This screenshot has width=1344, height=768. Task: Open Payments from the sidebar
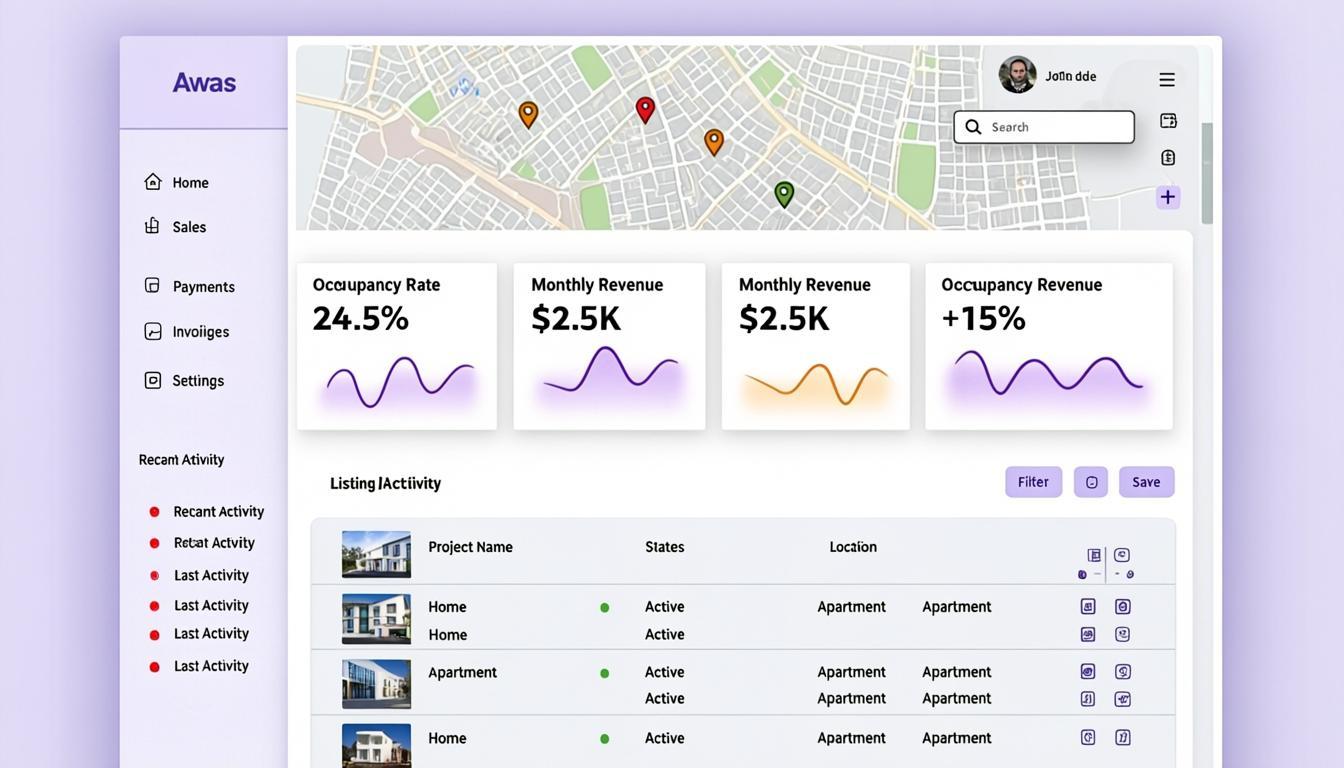(x=204, y=287)
